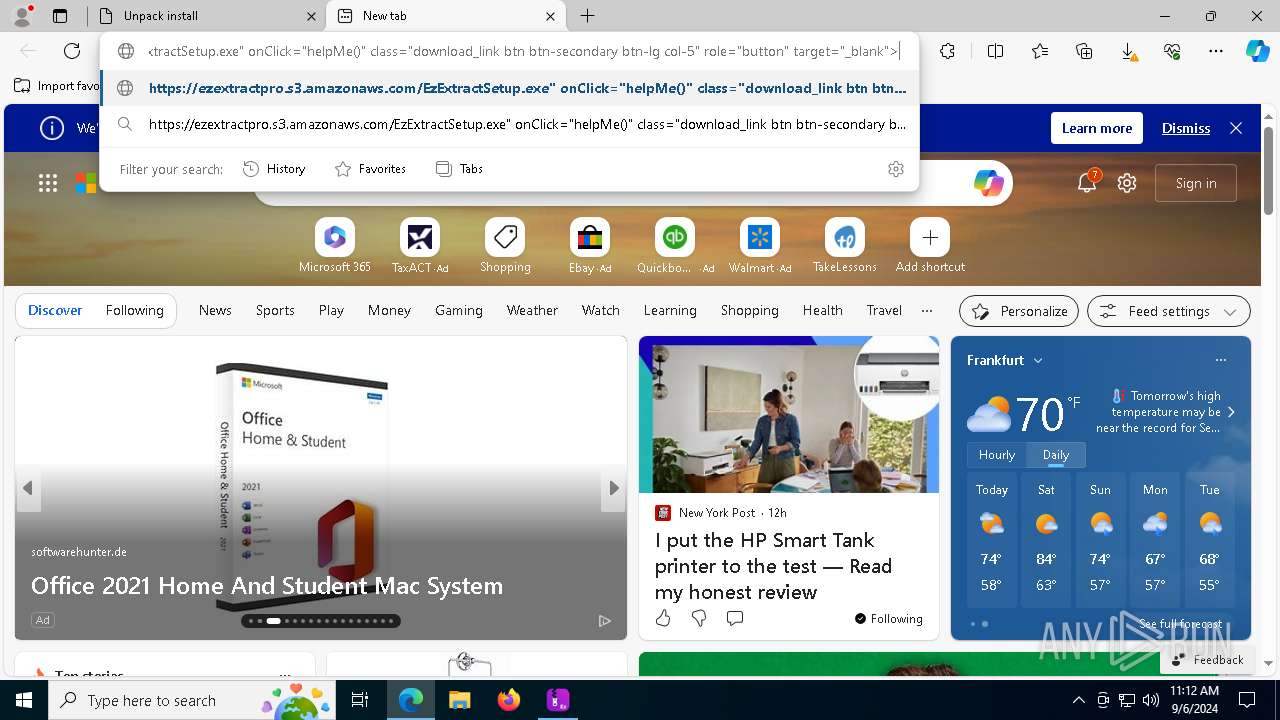Open the Copilot sidebar icon
Screen dimensions: 1280x720
pyautogui.click(x=1257, y=51)
